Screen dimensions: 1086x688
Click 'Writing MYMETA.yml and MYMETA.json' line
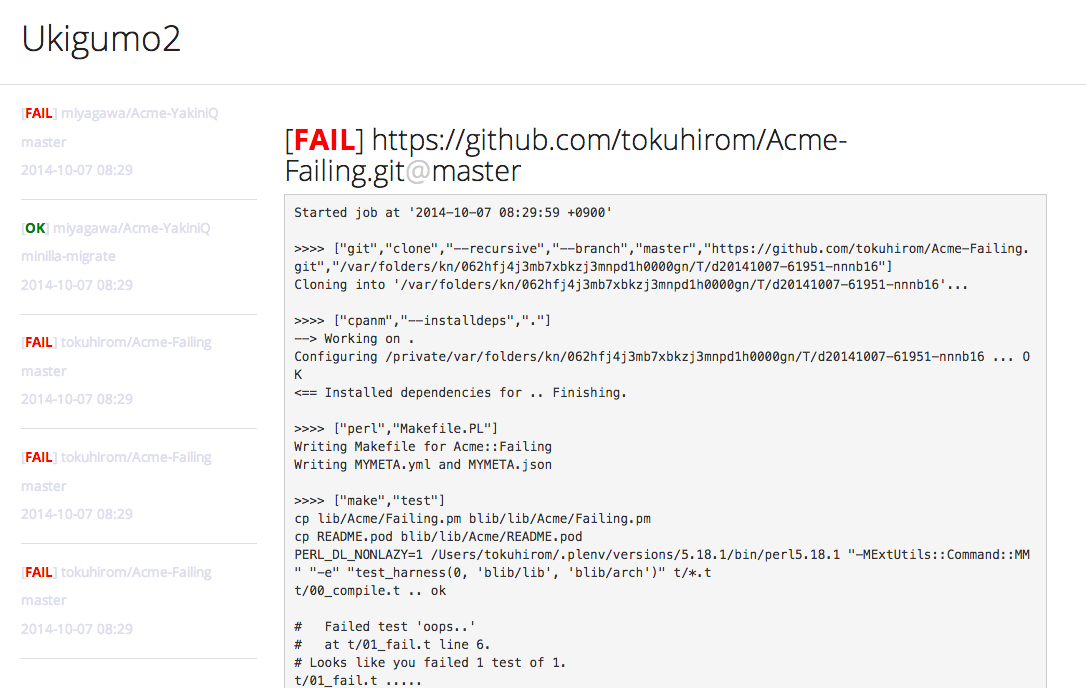[422, 465]
